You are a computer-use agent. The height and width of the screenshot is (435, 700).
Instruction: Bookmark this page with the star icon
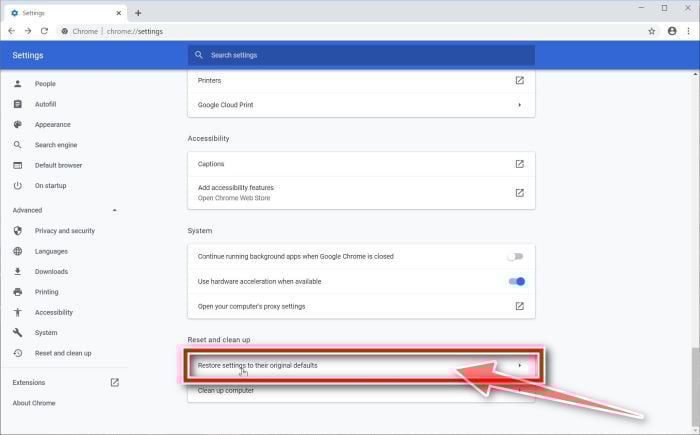click(651, 31)
